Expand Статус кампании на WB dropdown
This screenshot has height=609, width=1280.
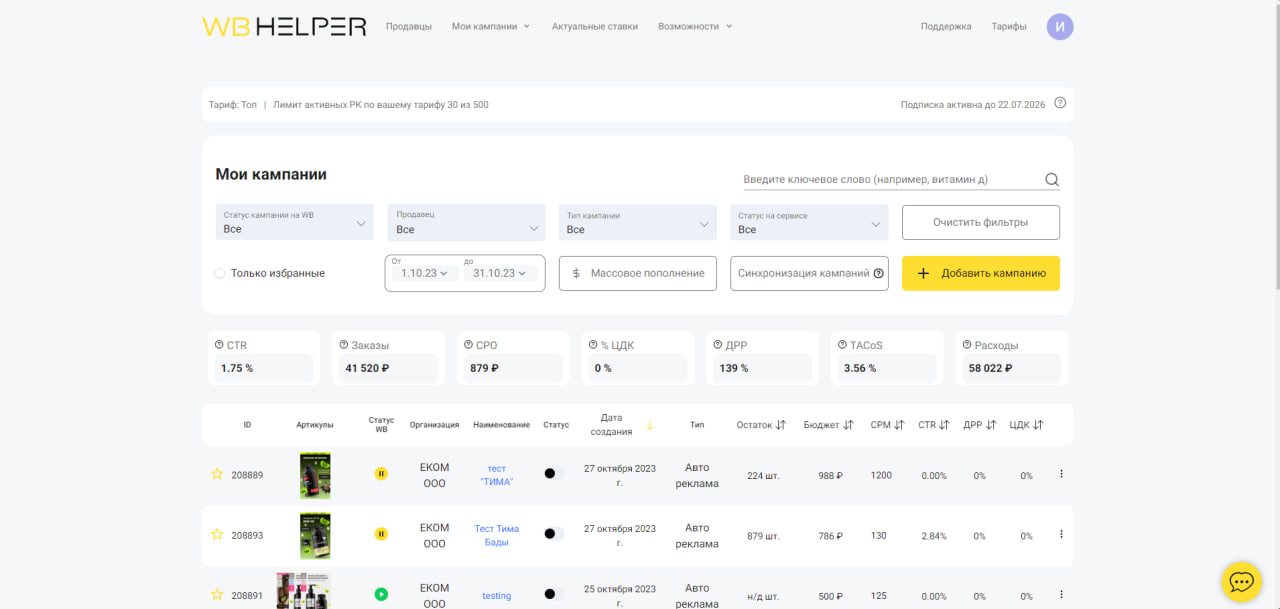click(295, 222)
